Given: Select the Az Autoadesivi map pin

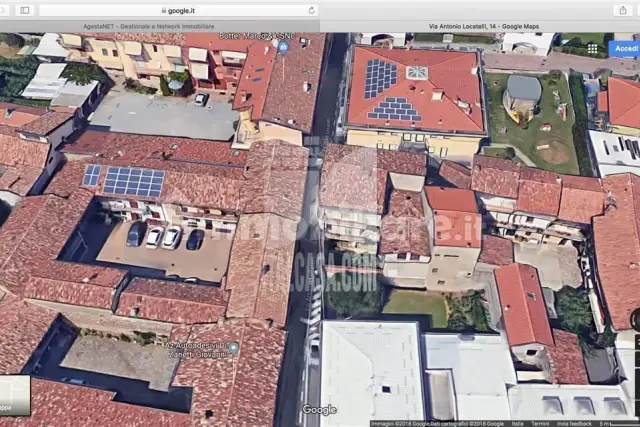Looking at the screenshot, I should [x=233, y=348].
